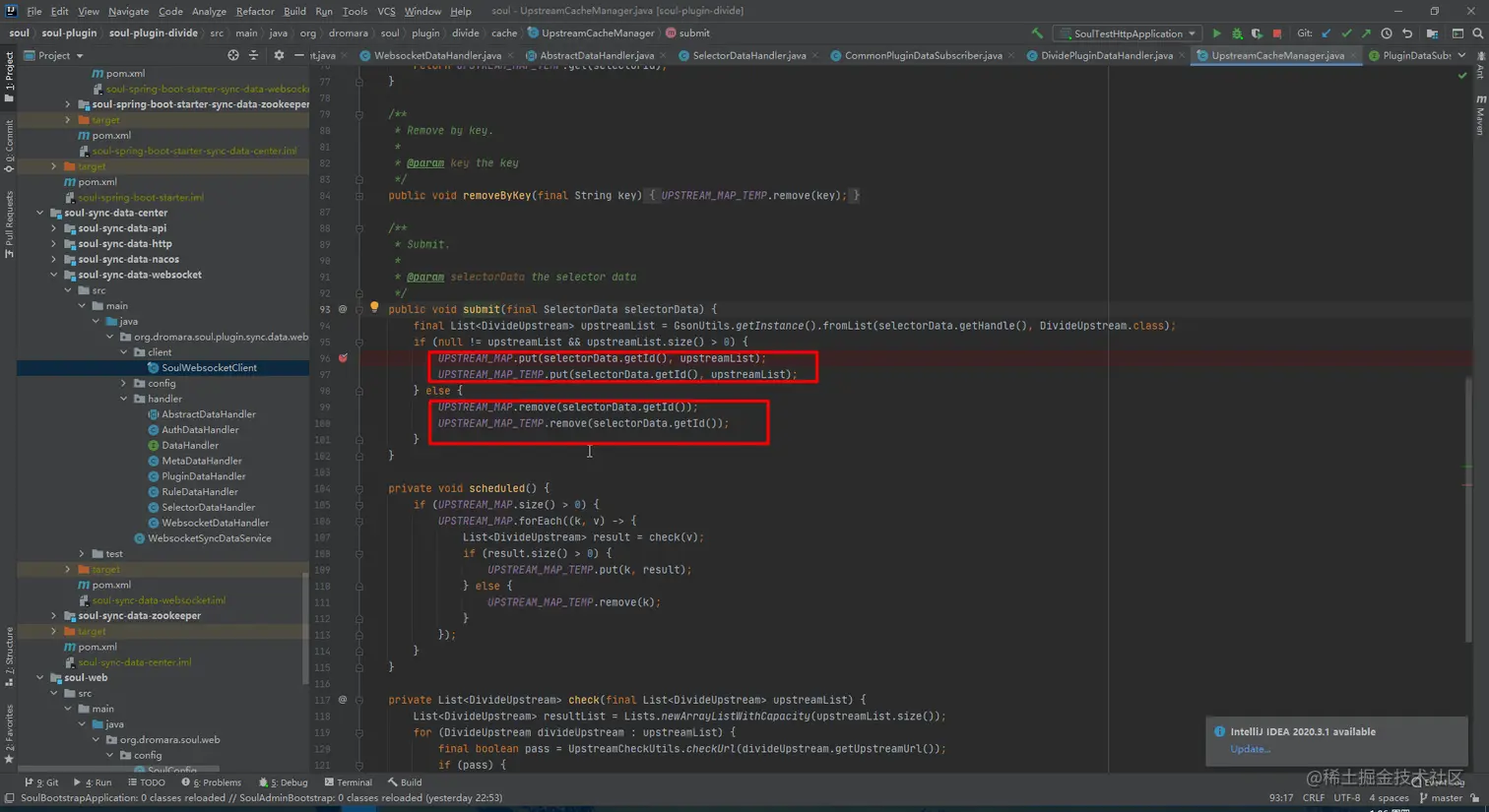This screenshot has width=1489, height=812.
Task: Click the CRLF line separator in status bar
Action: (x=1314, y=798)
